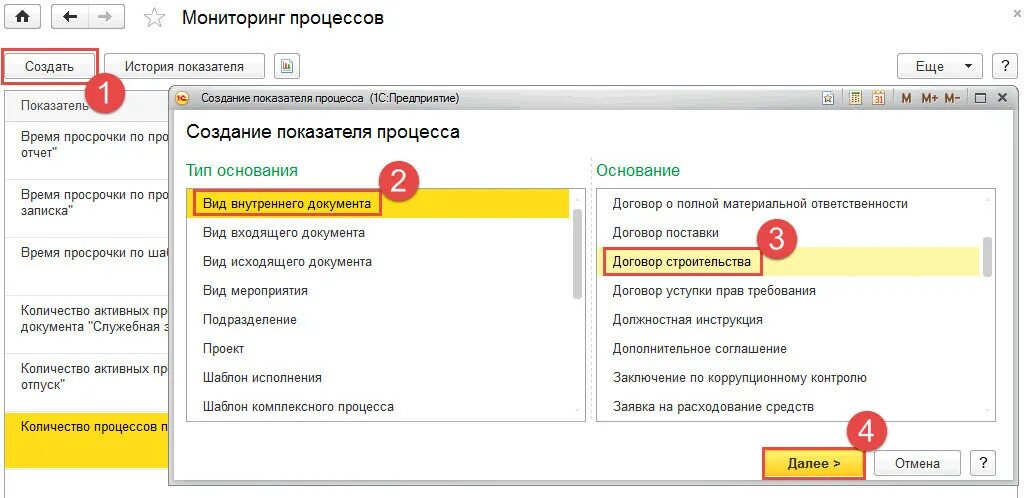This screenshot has height=498, width=1024.
Task: Select Договор поставки in Основание list
Action: tap(788, 232)
